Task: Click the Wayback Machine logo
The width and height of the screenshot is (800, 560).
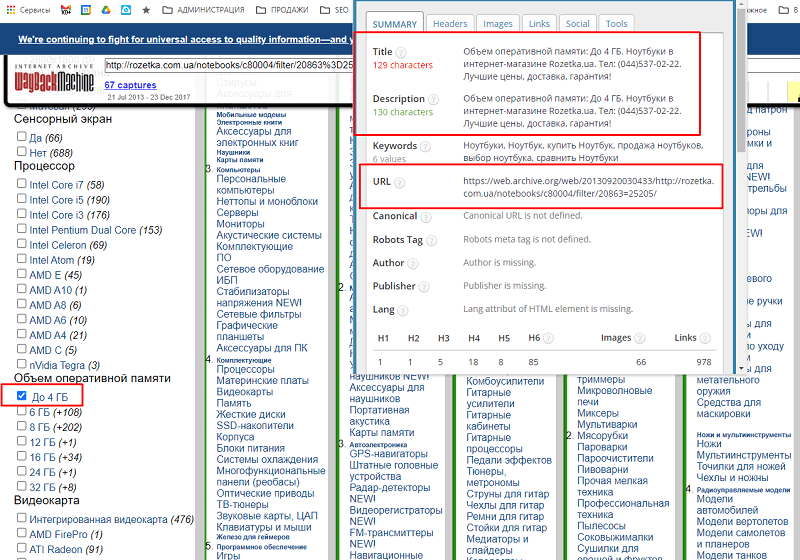Action: (55, 80)
